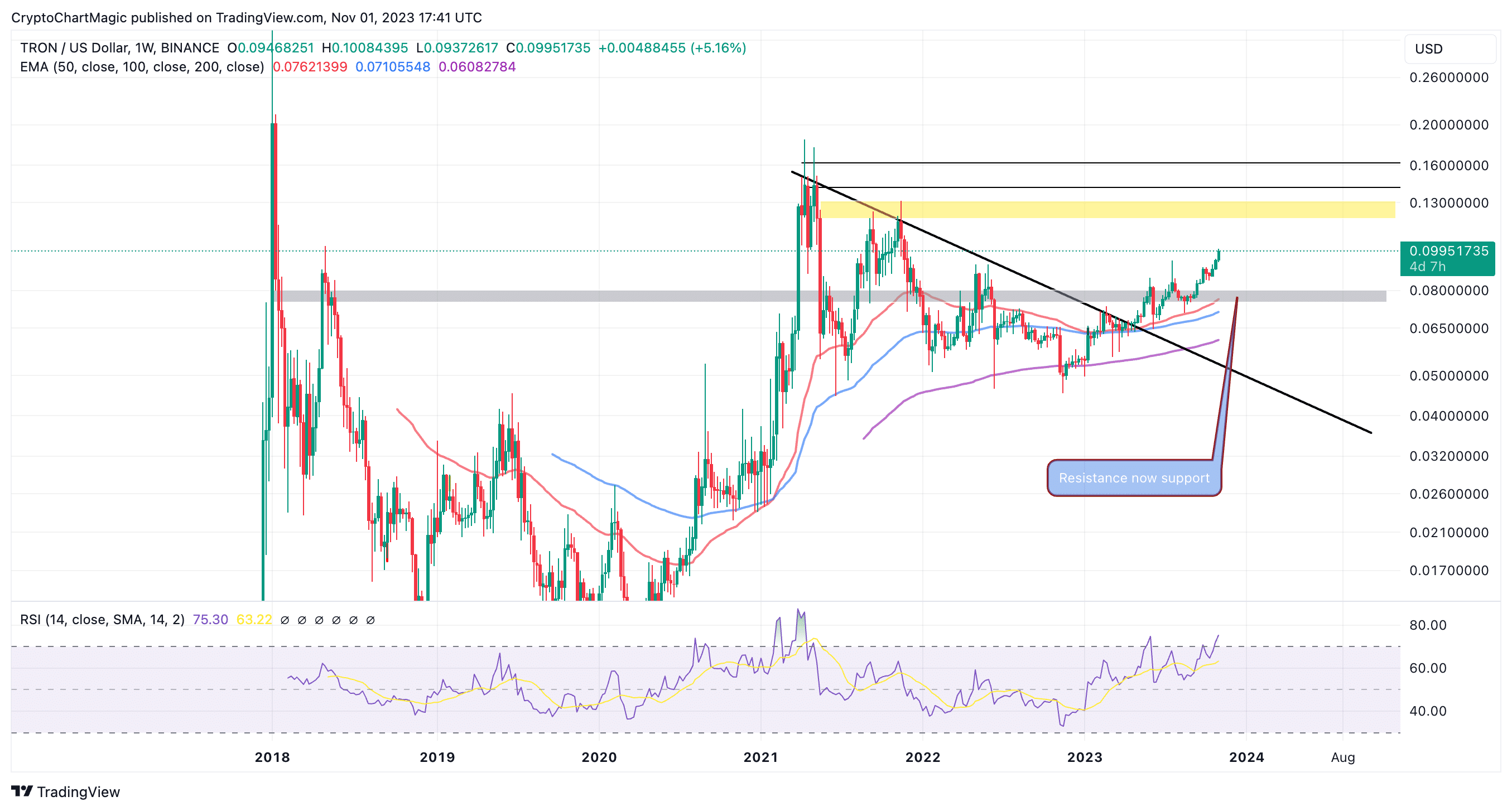Click the 2018 time axis label

pos(272,757)
